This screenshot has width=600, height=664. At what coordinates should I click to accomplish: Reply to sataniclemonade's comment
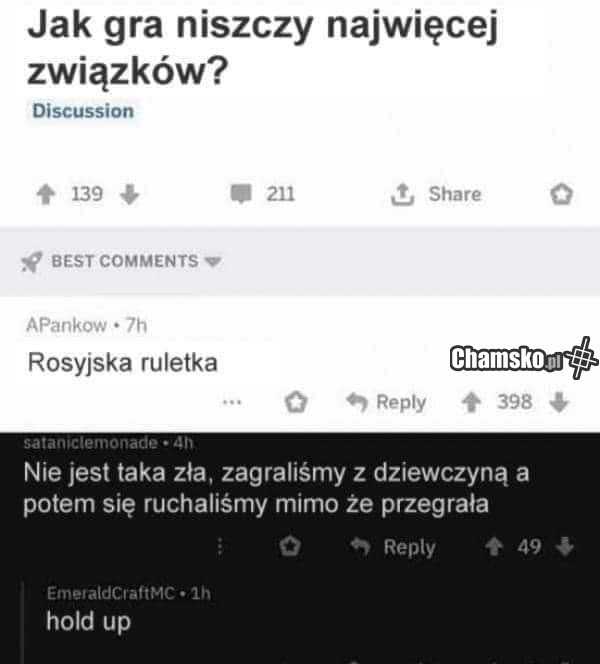click(x=393, y=547)
